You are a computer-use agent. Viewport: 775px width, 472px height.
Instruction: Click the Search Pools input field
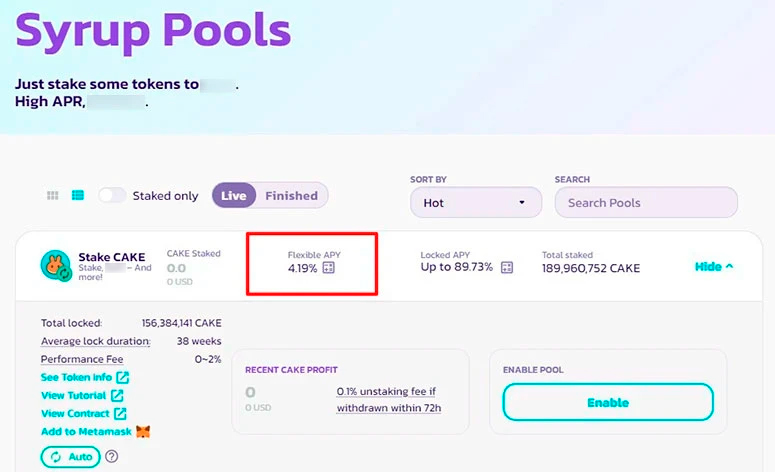(x=646, y=202)
